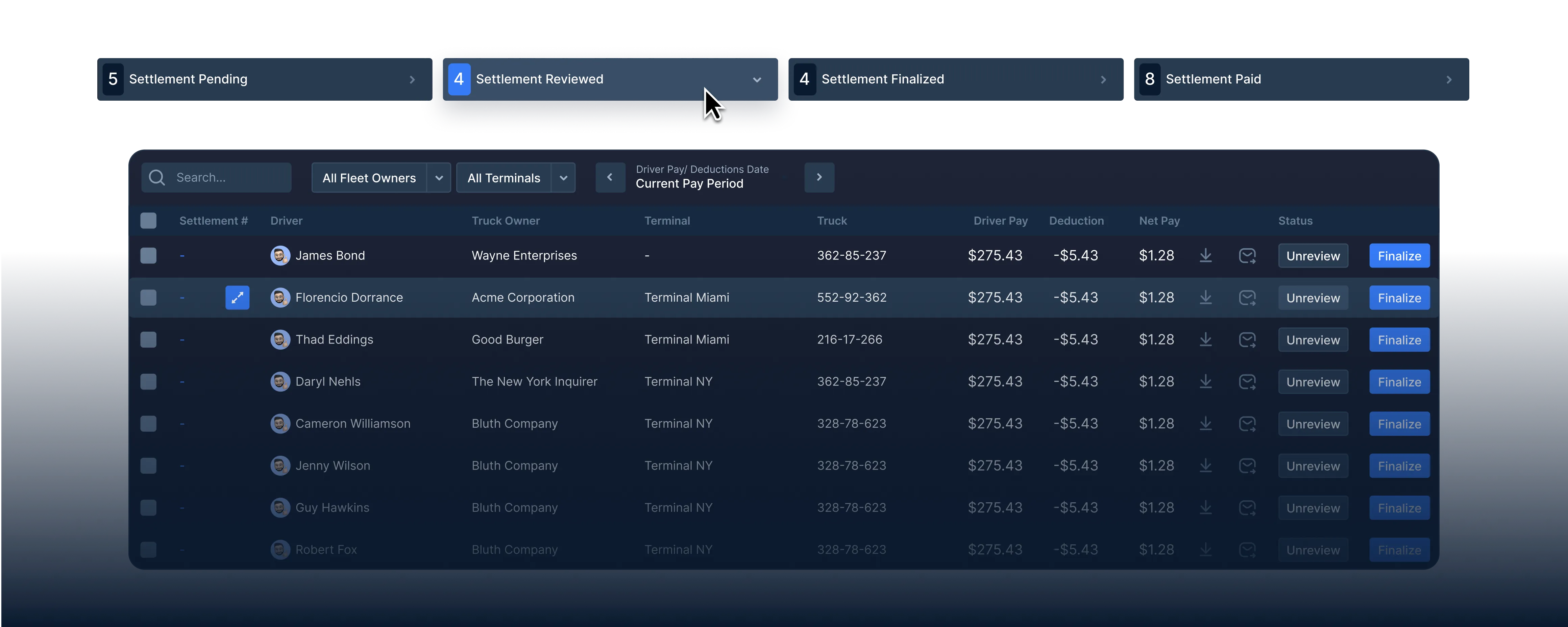Select Thad Eddings row checkbox

pyautogui.click(x=149, y=340)
